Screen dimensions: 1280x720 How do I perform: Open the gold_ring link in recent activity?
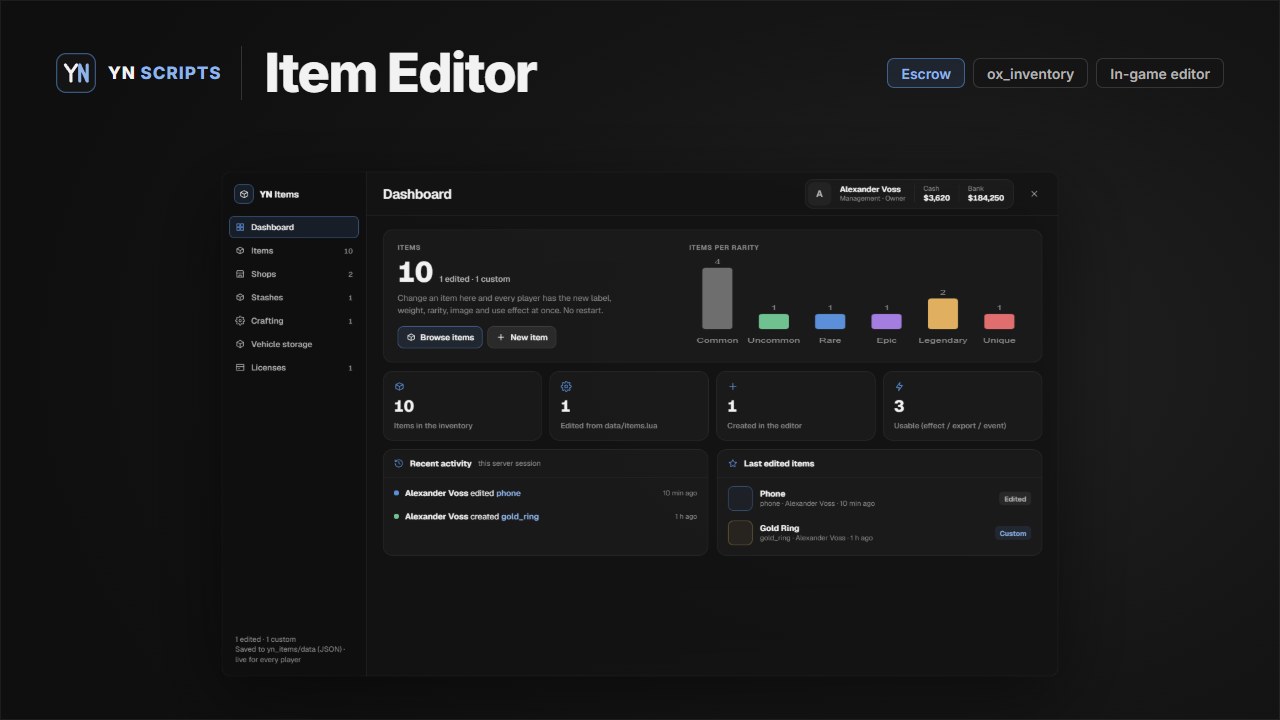pyautogui.click(x=520, y=517)
